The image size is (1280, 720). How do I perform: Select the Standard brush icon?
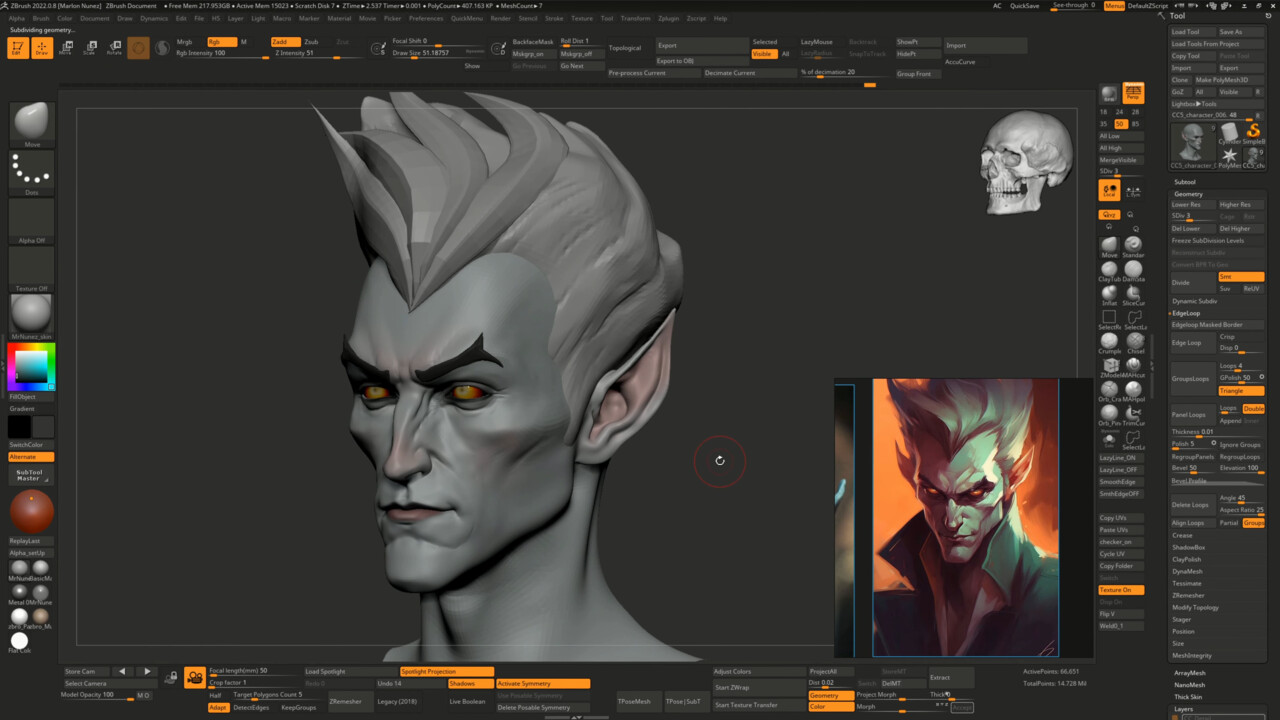point(1133,246)
